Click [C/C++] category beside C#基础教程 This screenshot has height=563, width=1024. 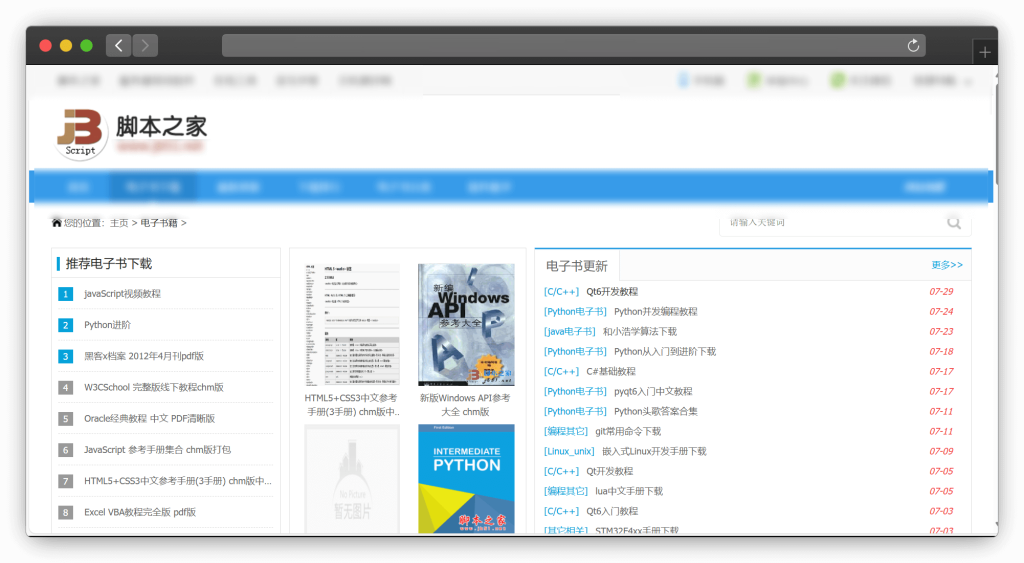point(561,372)
